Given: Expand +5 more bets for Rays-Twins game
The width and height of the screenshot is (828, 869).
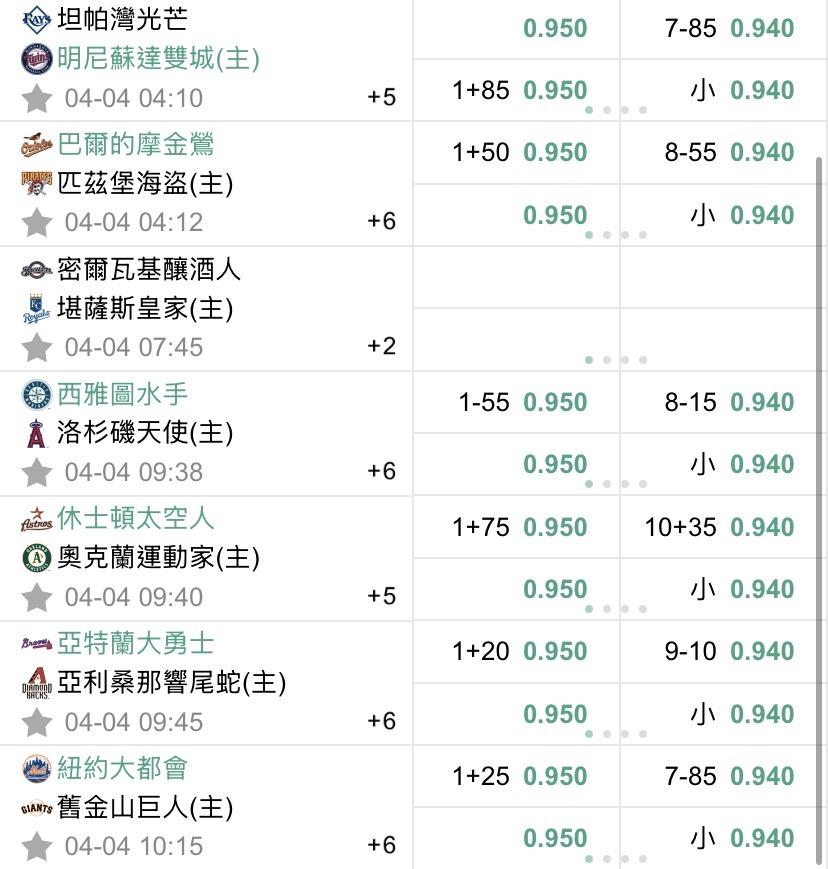Looking at the screenshot, I should (381, 97).
